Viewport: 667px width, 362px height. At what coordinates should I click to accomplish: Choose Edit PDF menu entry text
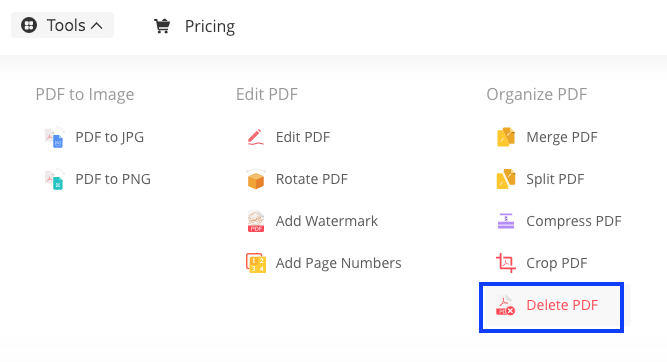(303, 137)
